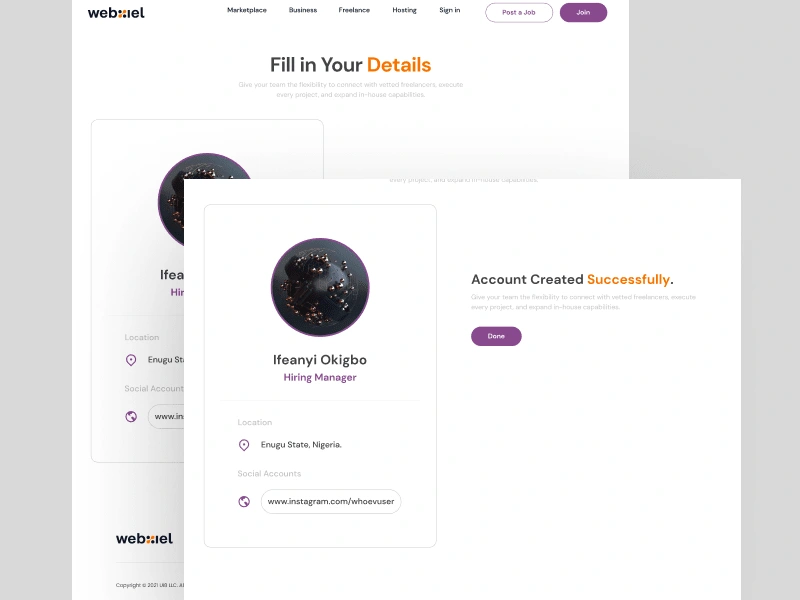
Task: Go to the Hosting navigation item
Action: pyautogui.click(x=405, y=10)
